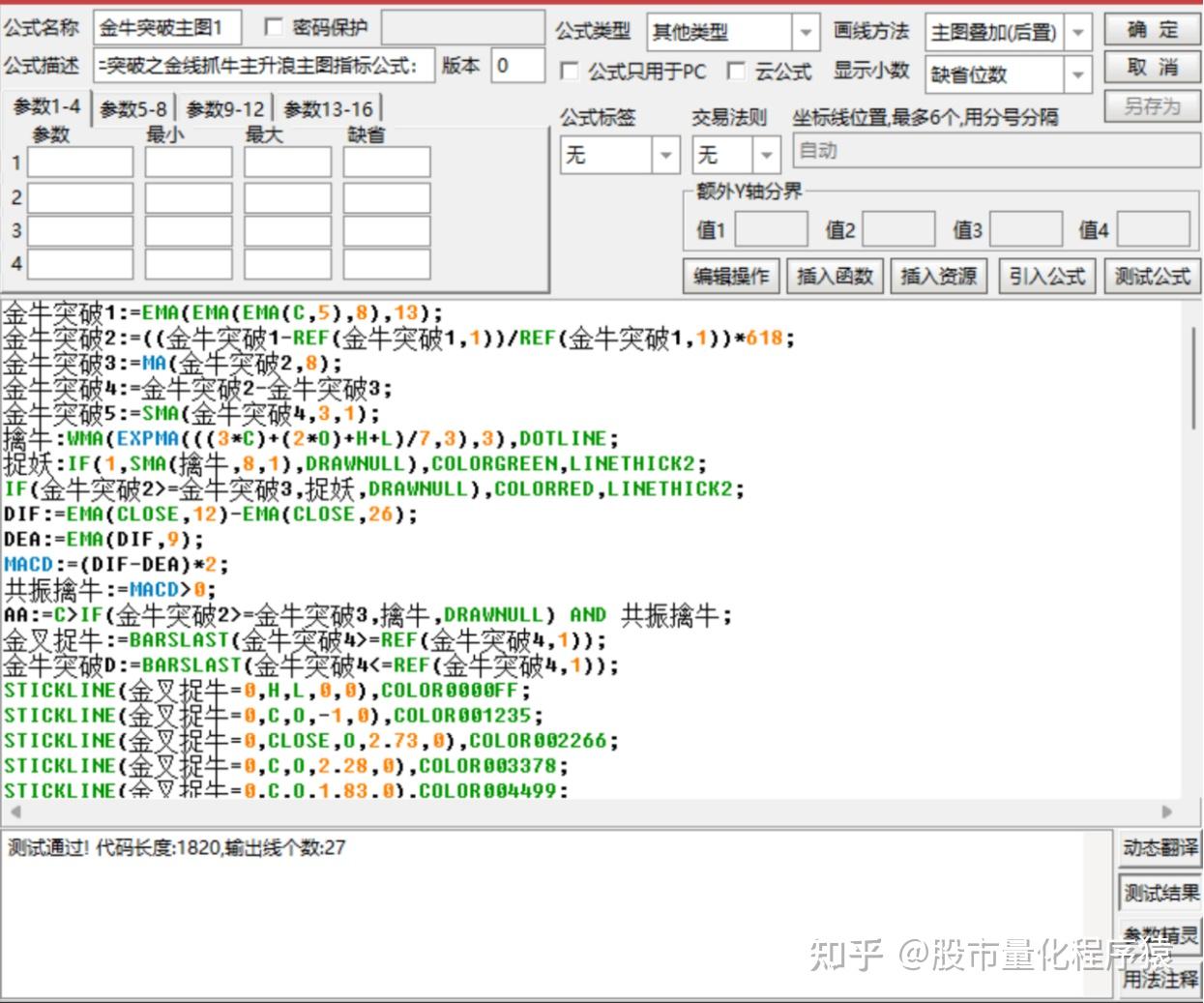The width and height of the screenshot is (1204, 1003).
Task: Open the 参数精灵 side panel
Action: 1160,935
